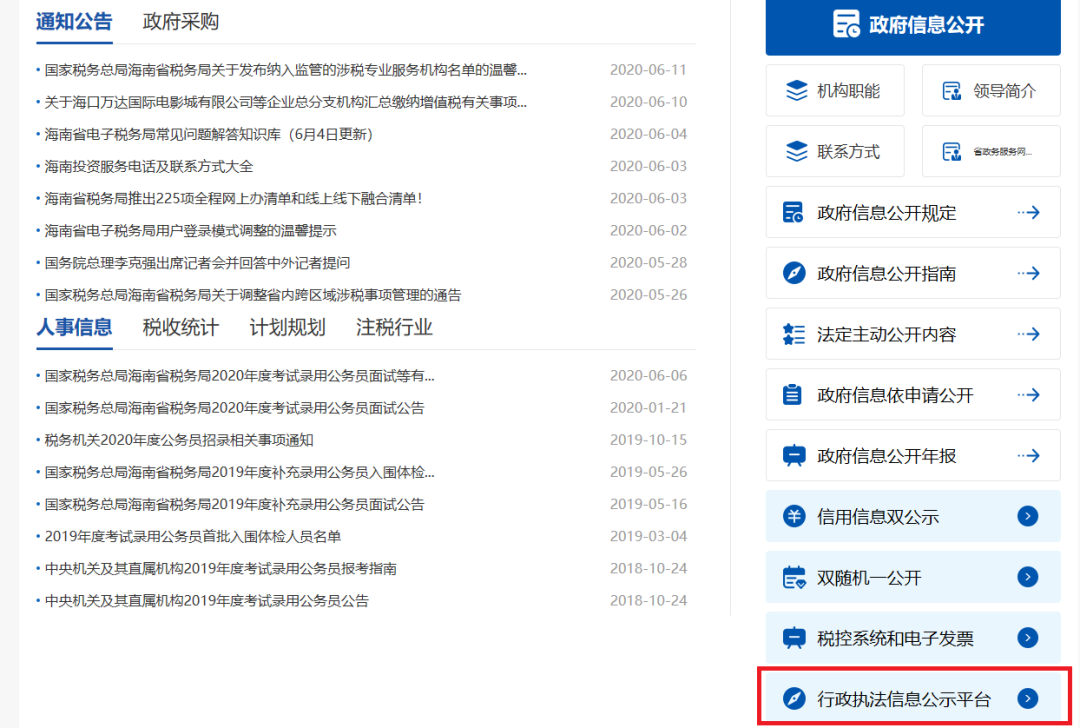Click the date 2020-01-21

click(x=648, y=408)
